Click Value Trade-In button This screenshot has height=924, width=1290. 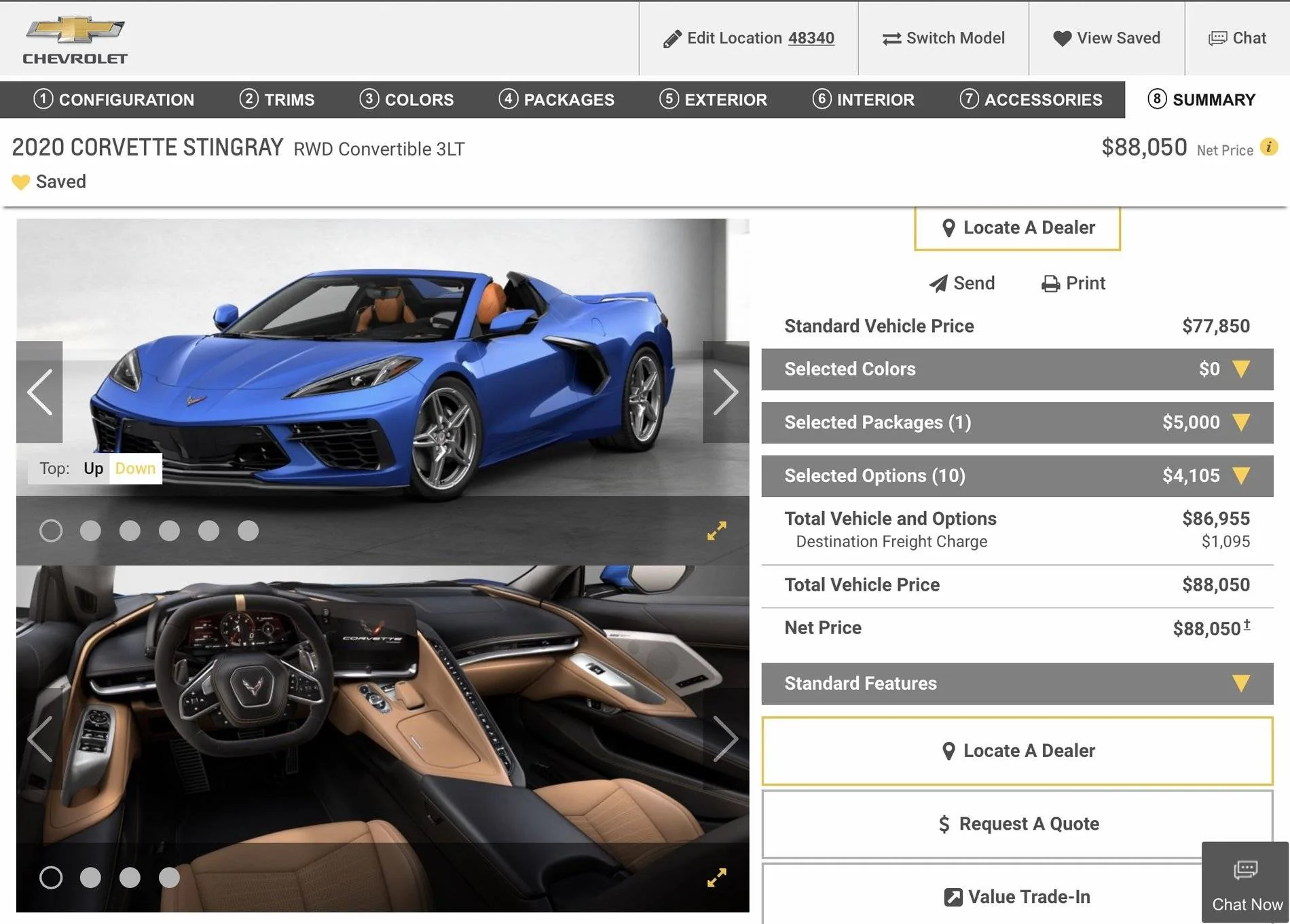tap(1017, 897)
